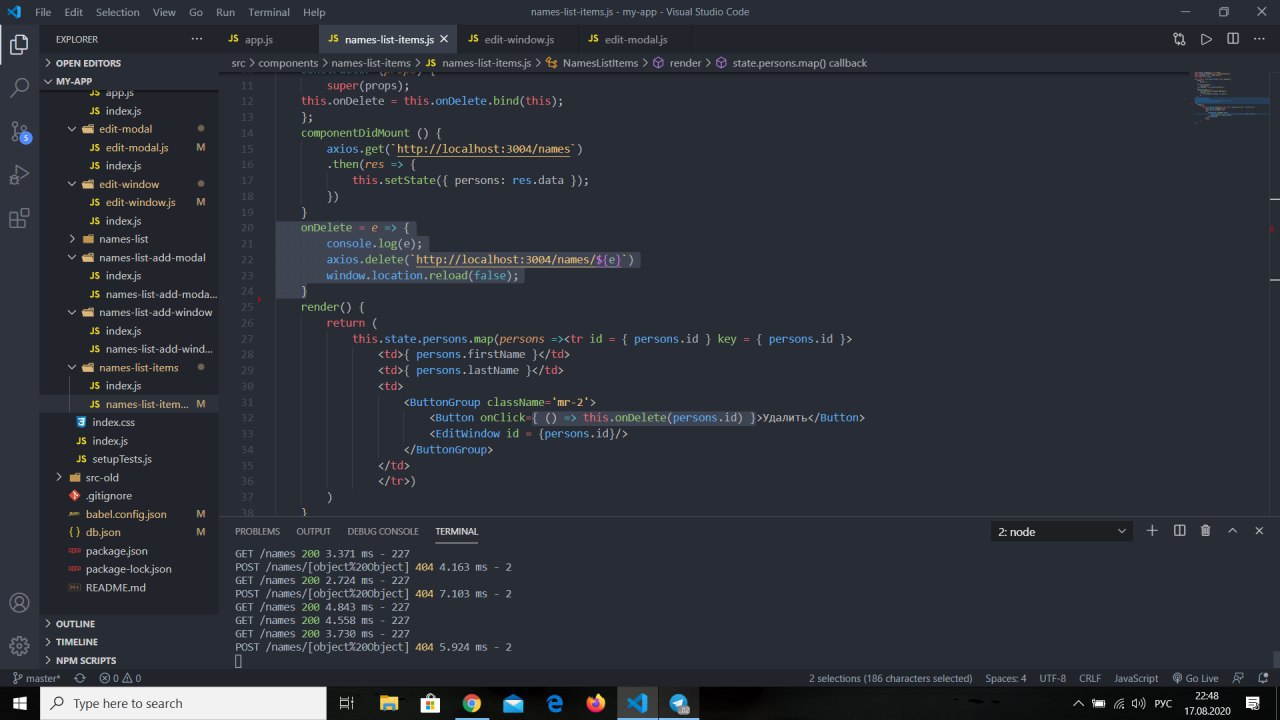Click the Open Changes compare icon
1280x720 pixels.
point(1179,39)
